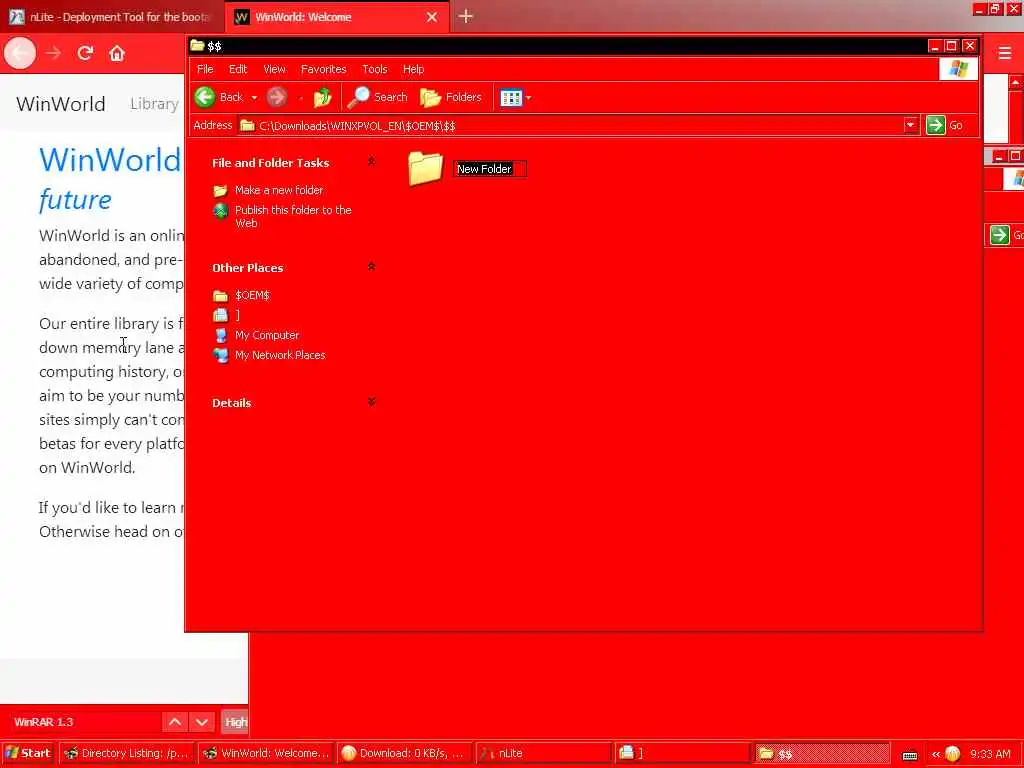The height and width of the screenshot is (768, 1024).
Task: Open the View menu
Action: tap(274, 69)
